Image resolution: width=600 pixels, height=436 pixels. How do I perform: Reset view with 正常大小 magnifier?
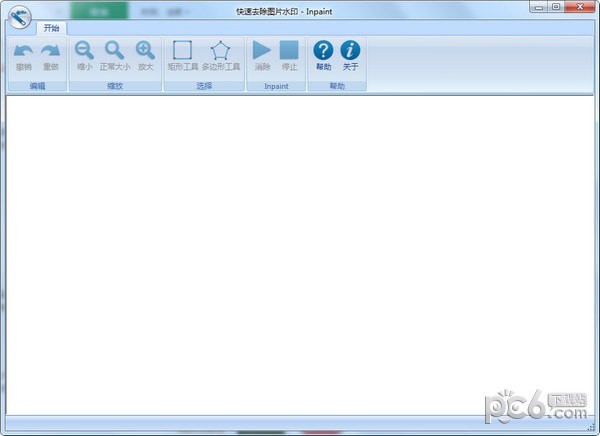click(x=115, y=51)
